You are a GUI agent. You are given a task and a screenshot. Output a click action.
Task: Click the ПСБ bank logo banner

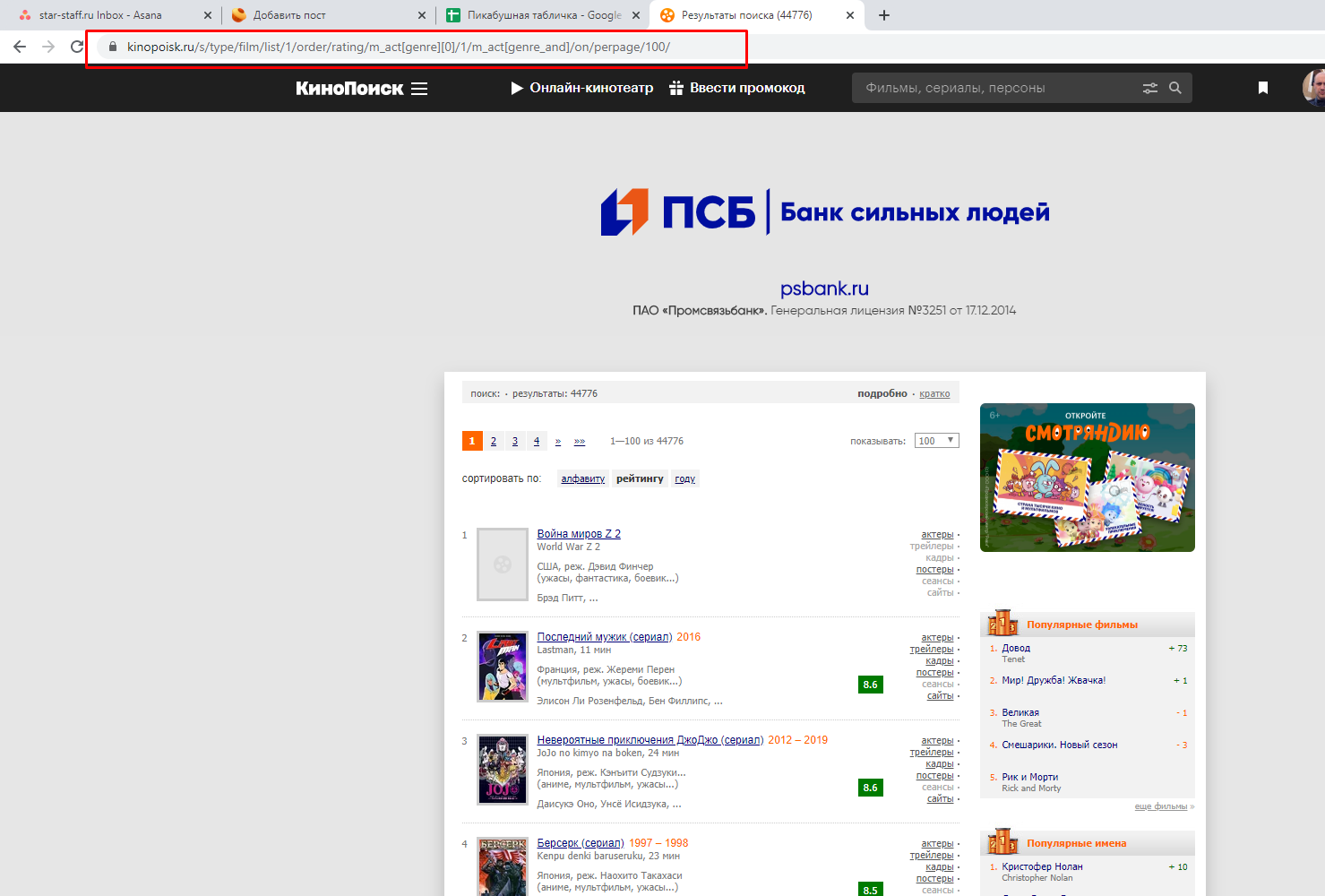[825, 212]
